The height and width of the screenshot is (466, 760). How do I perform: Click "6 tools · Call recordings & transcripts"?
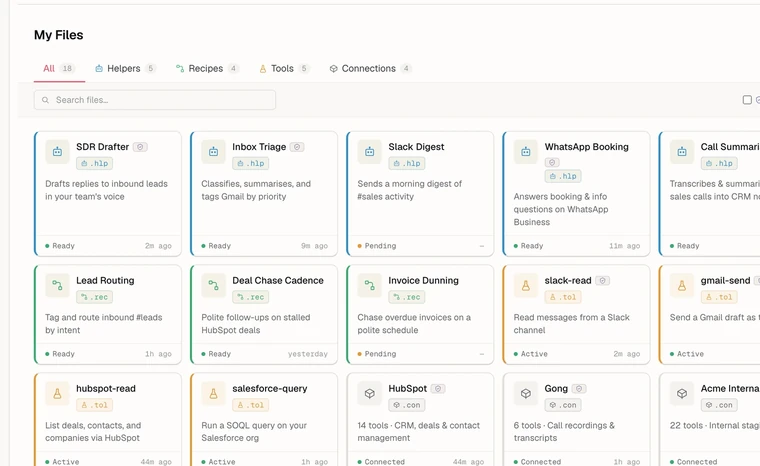tap(564, 432)
